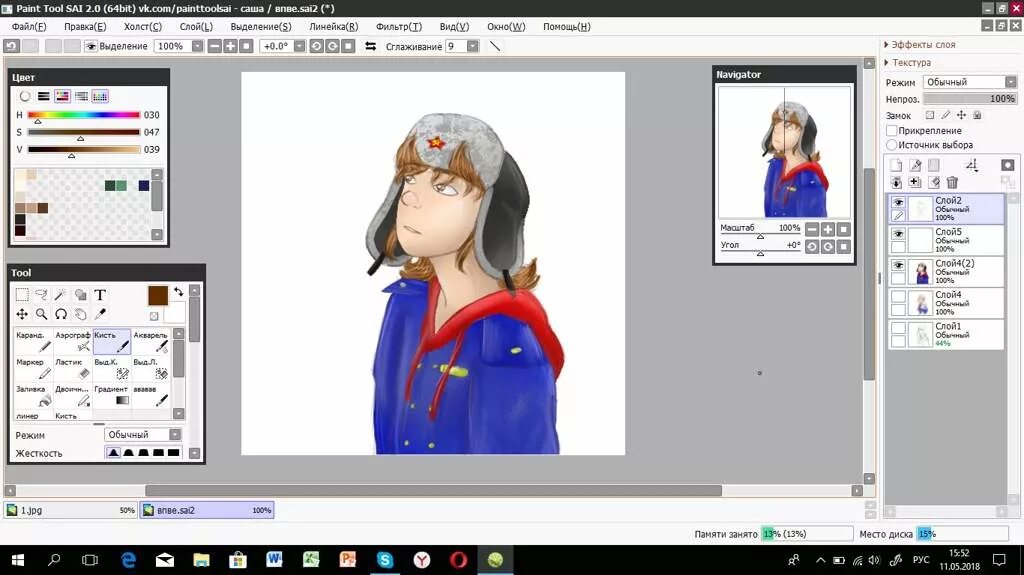The height and width of the screenshot is (575, 1024).
Task: Open the brush Режим Обычный dropdown
Action: 143,435
